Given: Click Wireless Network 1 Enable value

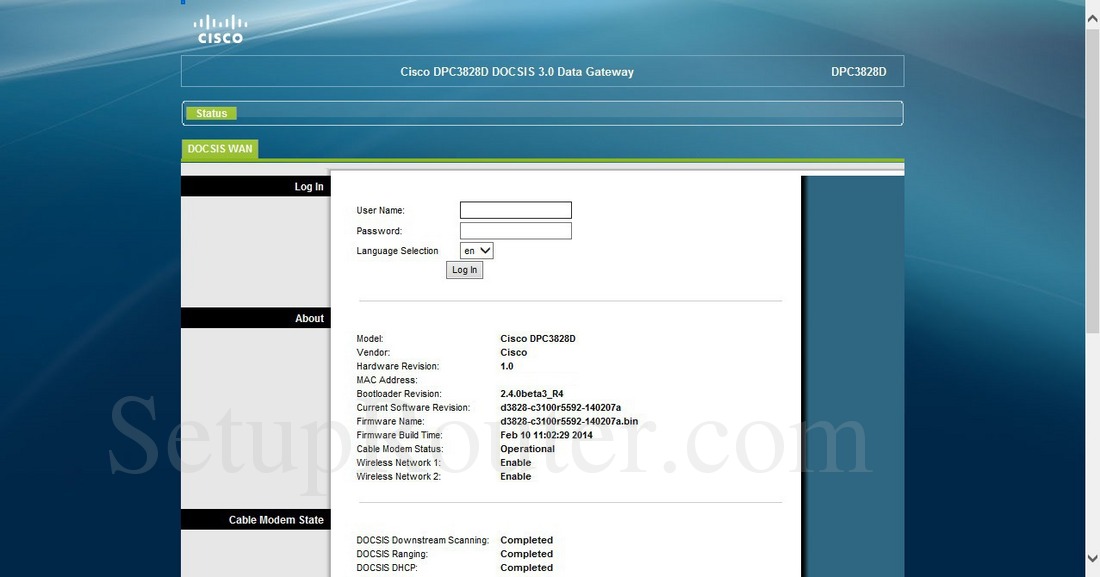Looking at the screenshot, I should pos(516,463).
